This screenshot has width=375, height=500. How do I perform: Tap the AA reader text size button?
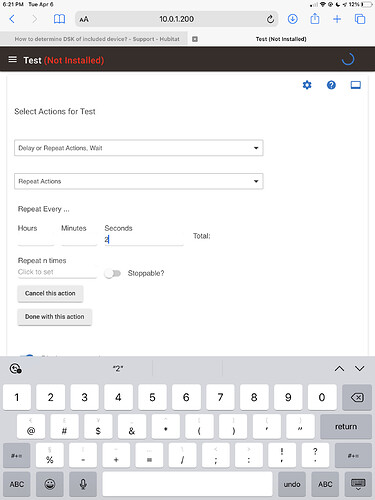coord(84,19)
